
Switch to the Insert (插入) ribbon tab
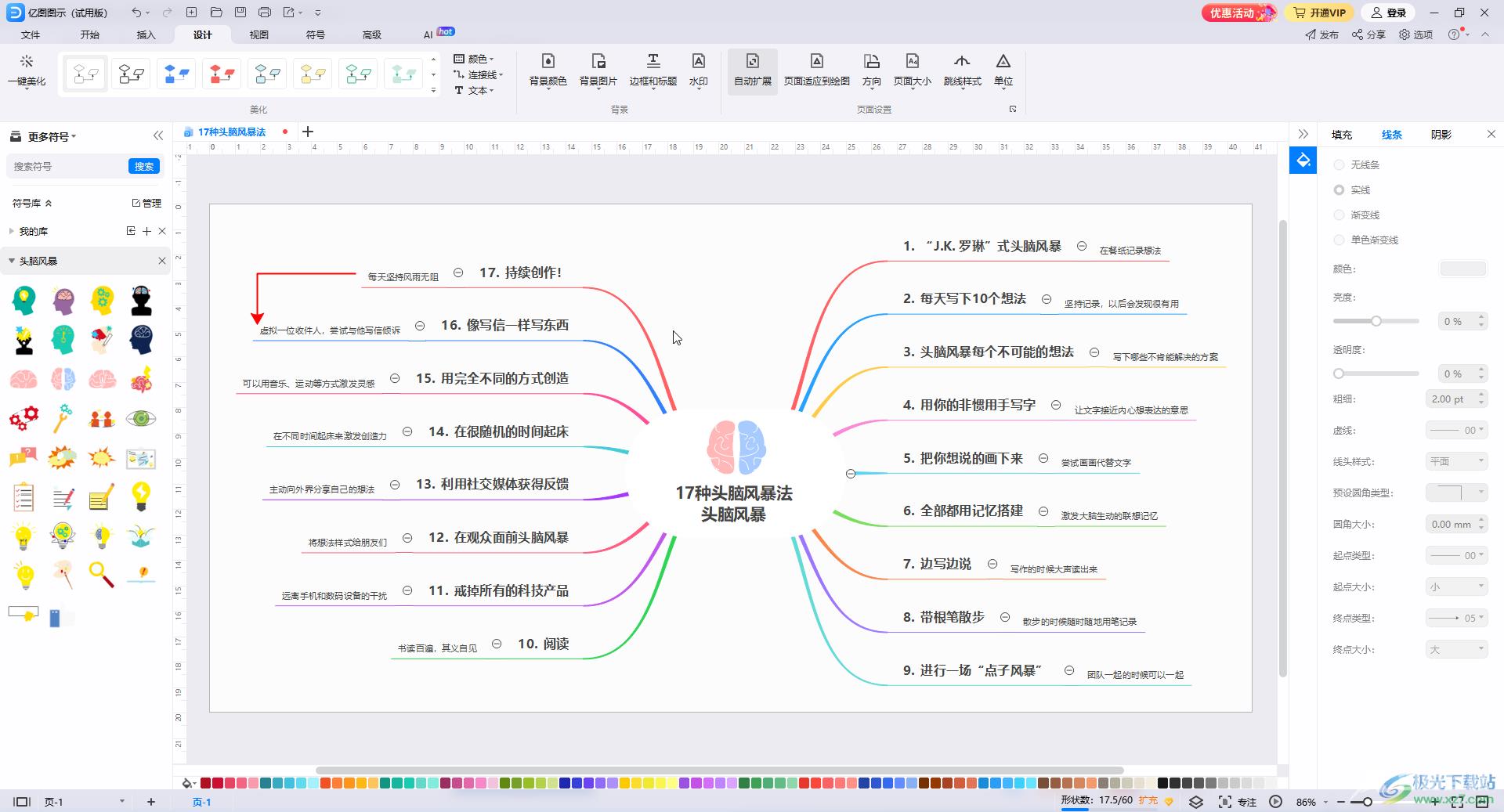pos(146,34)
